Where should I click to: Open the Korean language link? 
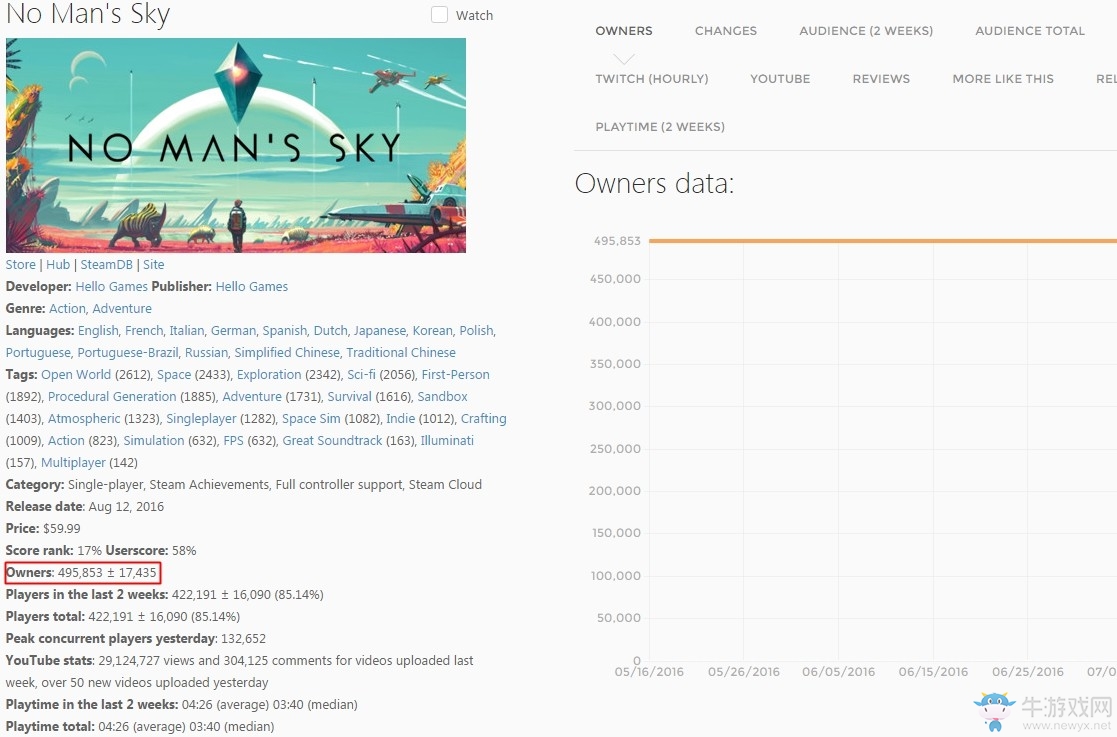pyautogui.click(x=432, y=331)
